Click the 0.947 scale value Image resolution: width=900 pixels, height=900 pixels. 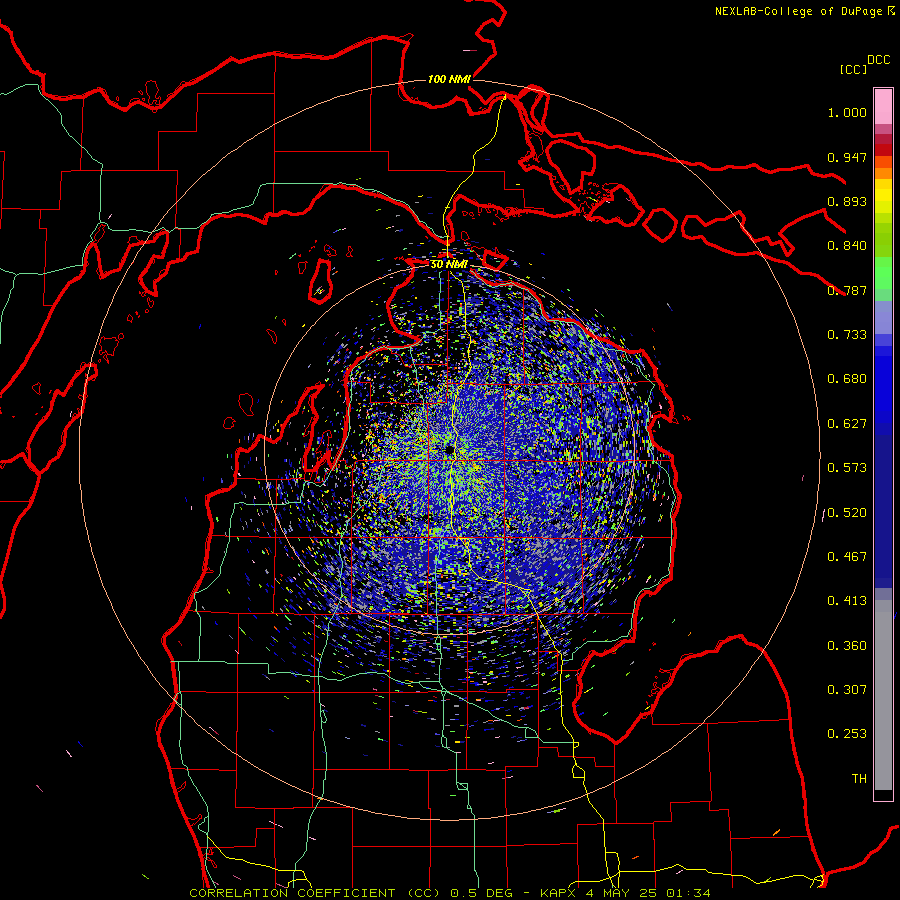[847, 157]
